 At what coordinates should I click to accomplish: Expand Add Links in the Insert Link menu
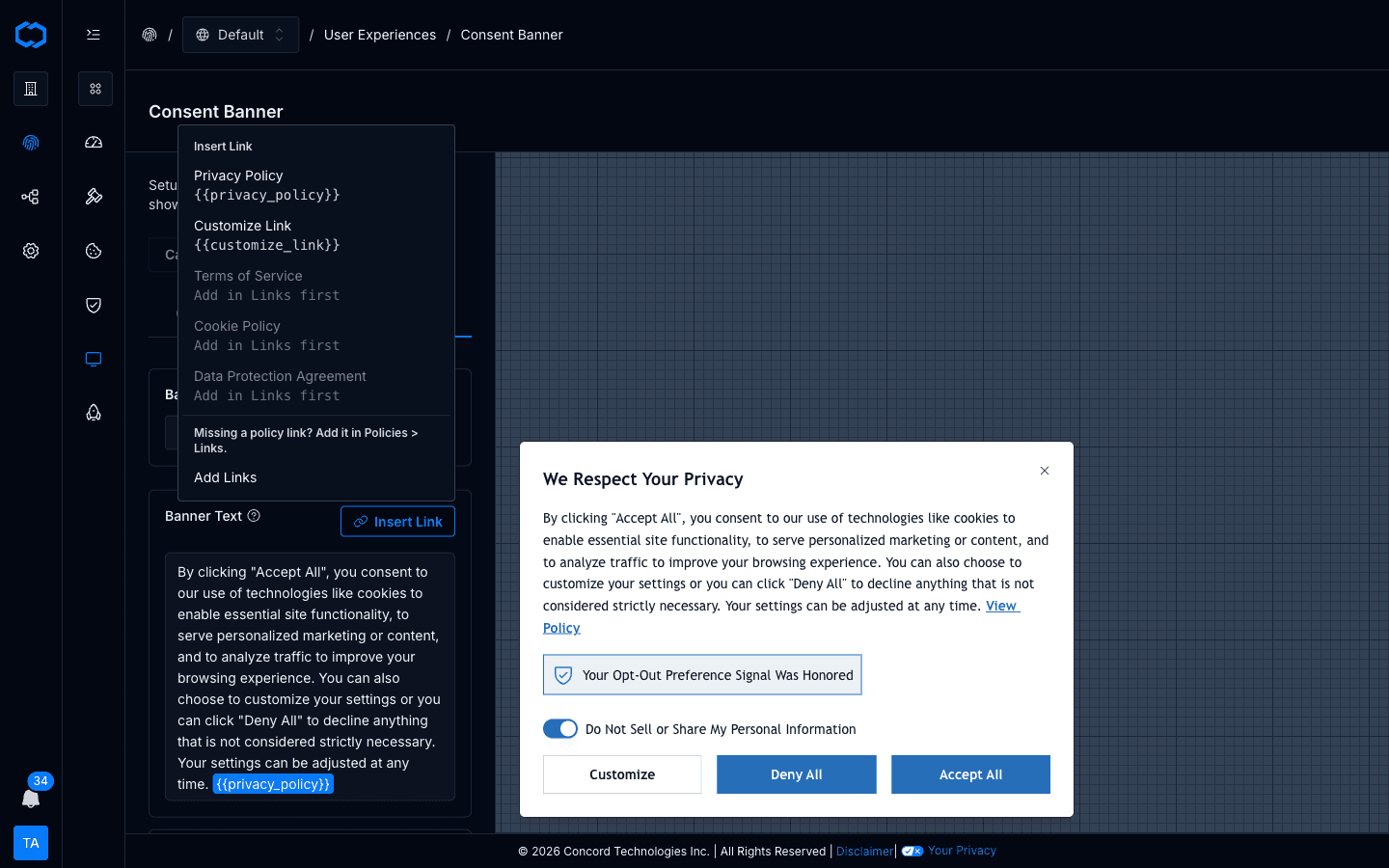tap(225, 477)
